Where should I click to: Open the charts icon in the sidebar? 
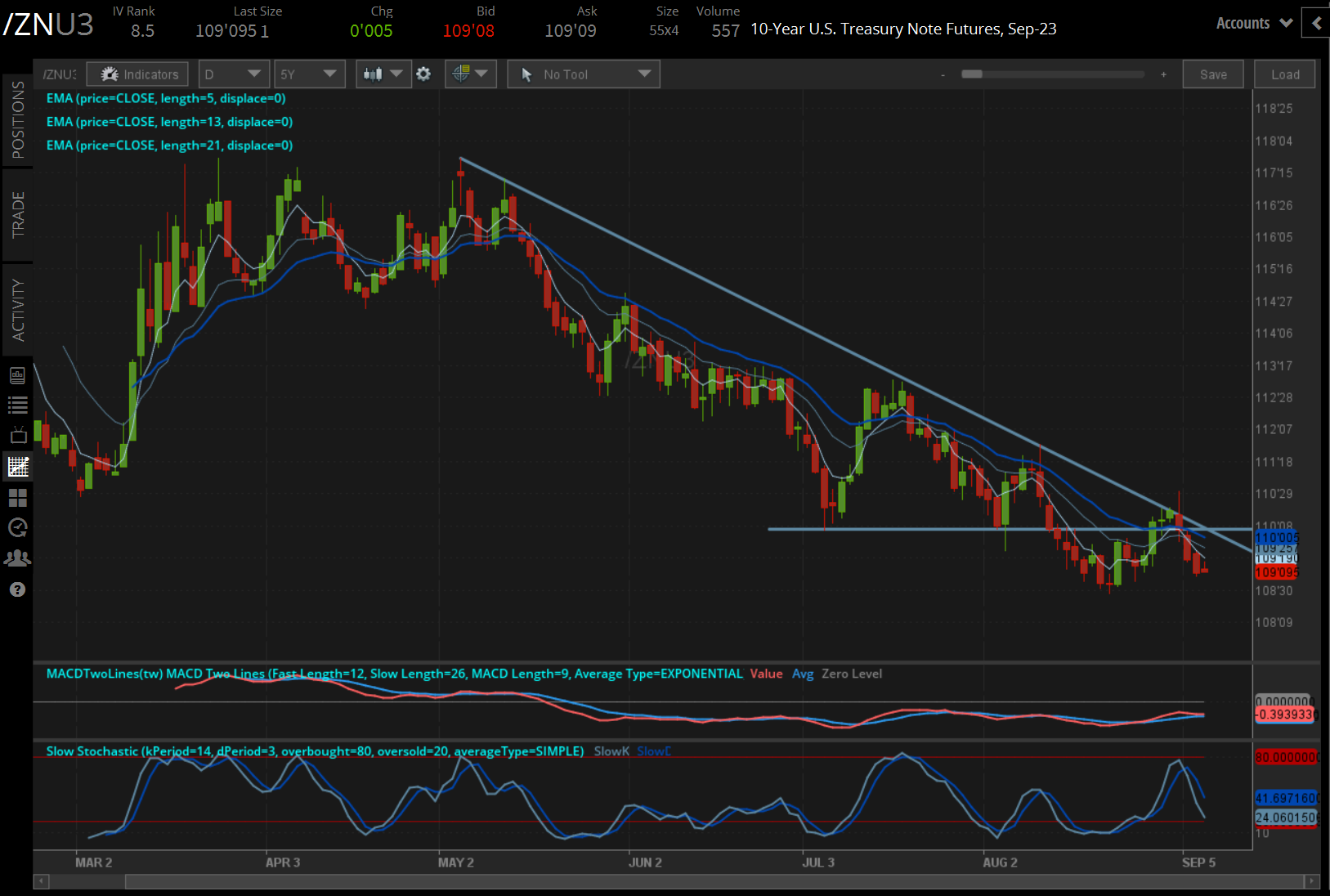(17, 467)
